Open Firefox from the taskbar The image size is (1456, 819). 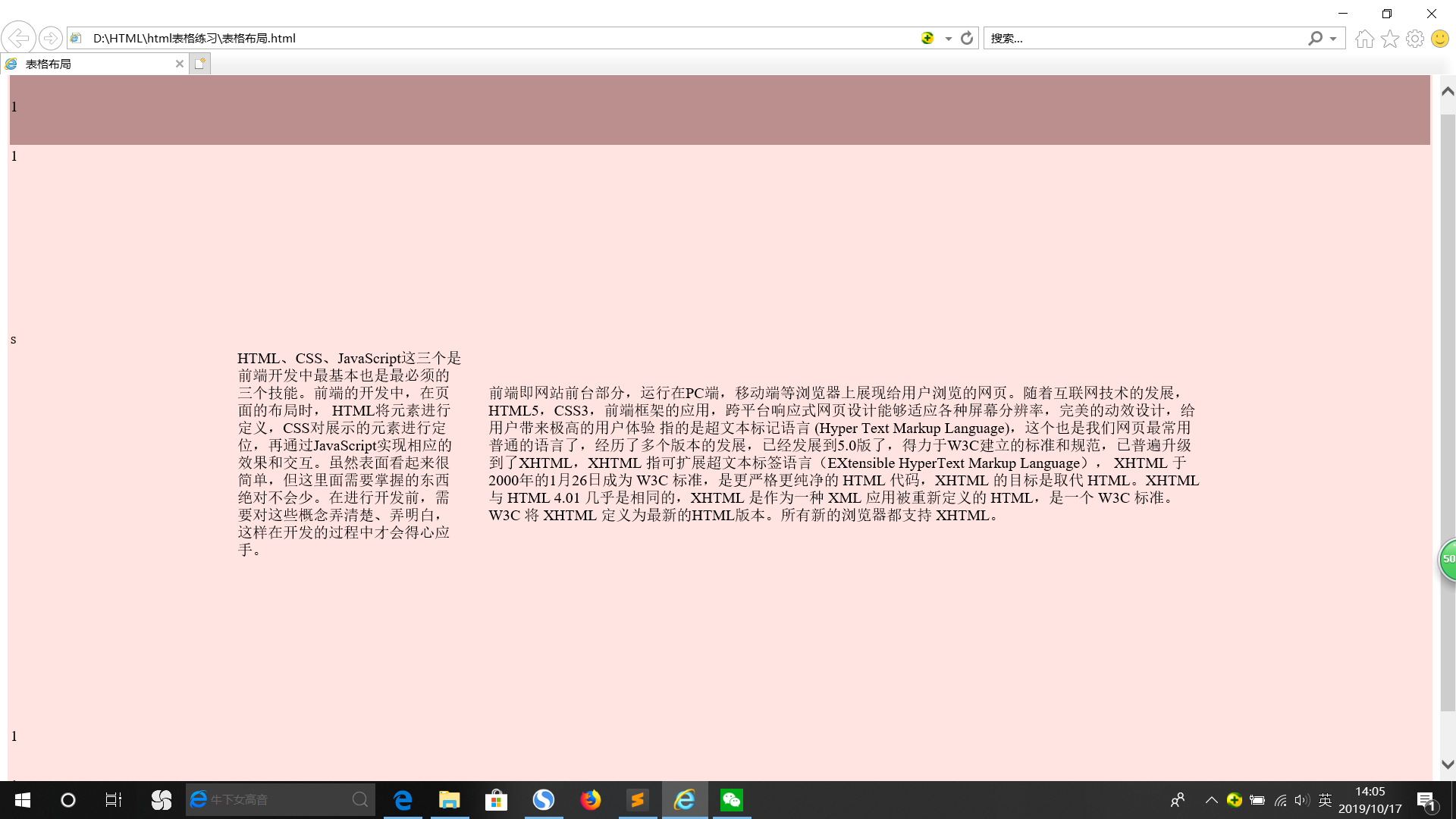coord(590,800)
